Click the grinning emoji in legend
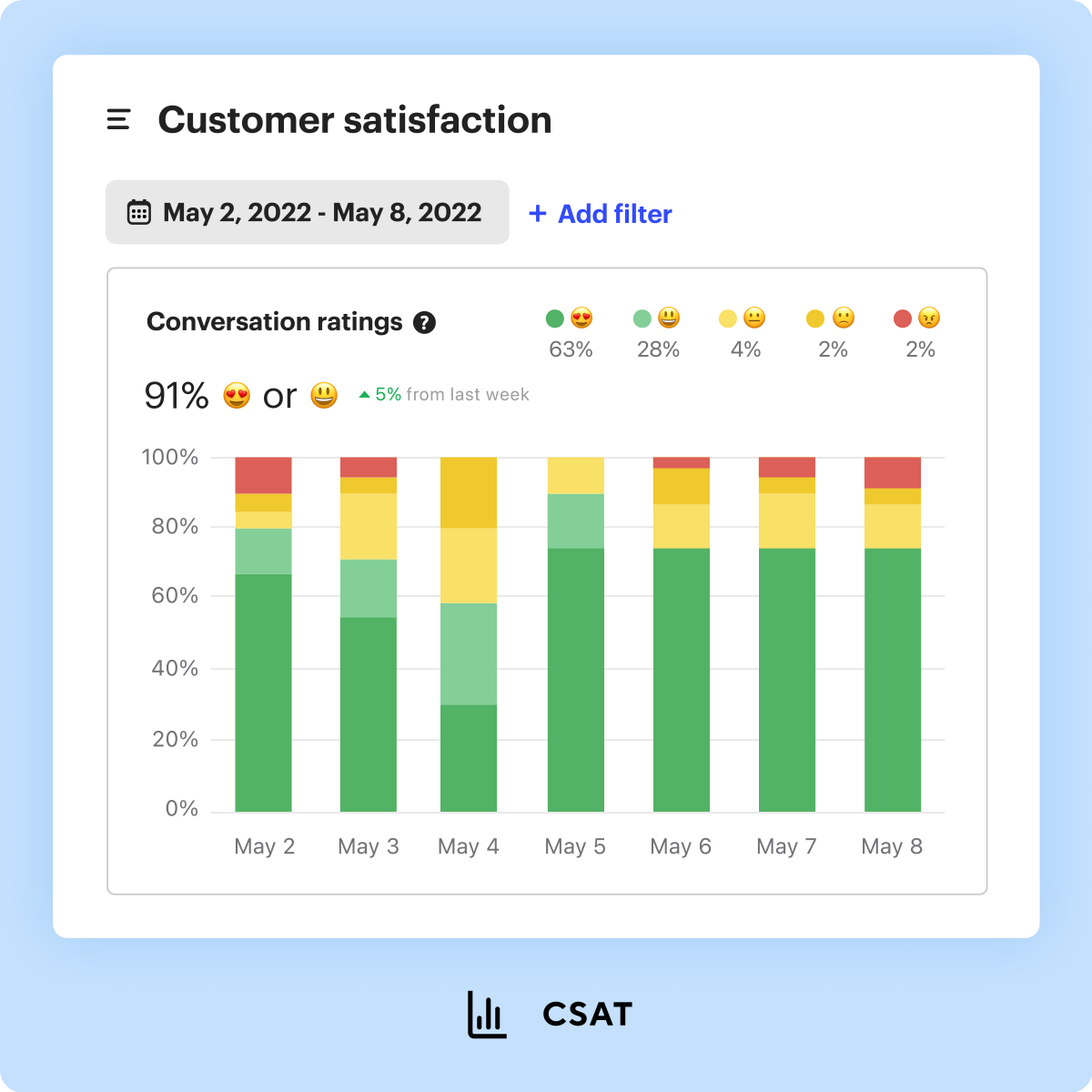 669,318
